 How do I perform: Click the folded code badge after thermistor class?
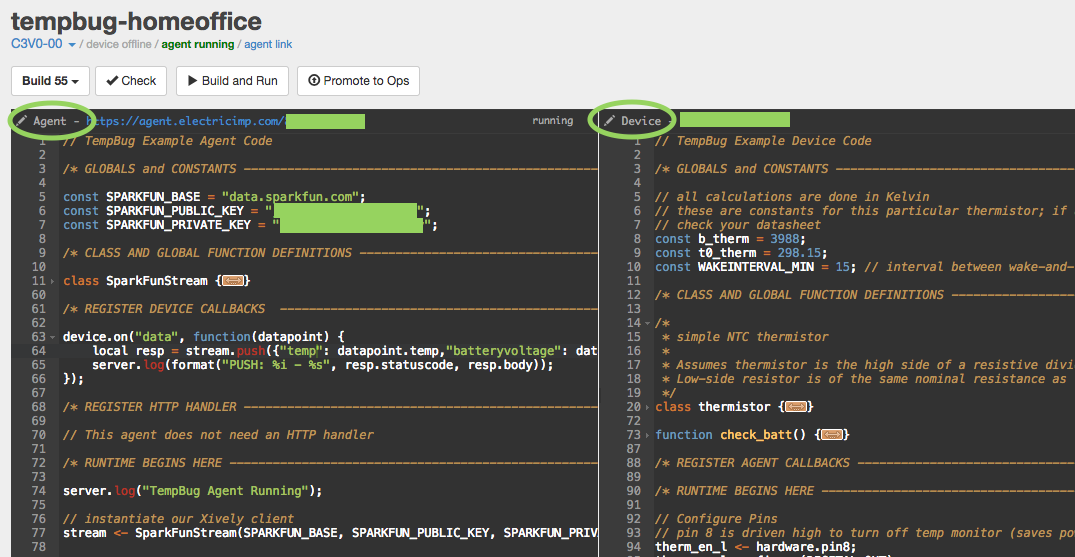(797, 407)
